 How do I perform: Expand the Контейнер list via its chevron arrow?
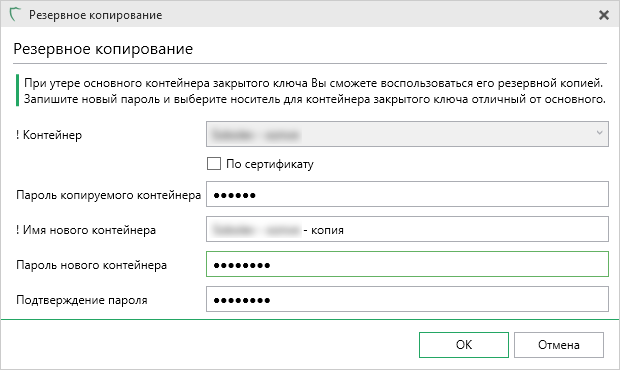599,133
